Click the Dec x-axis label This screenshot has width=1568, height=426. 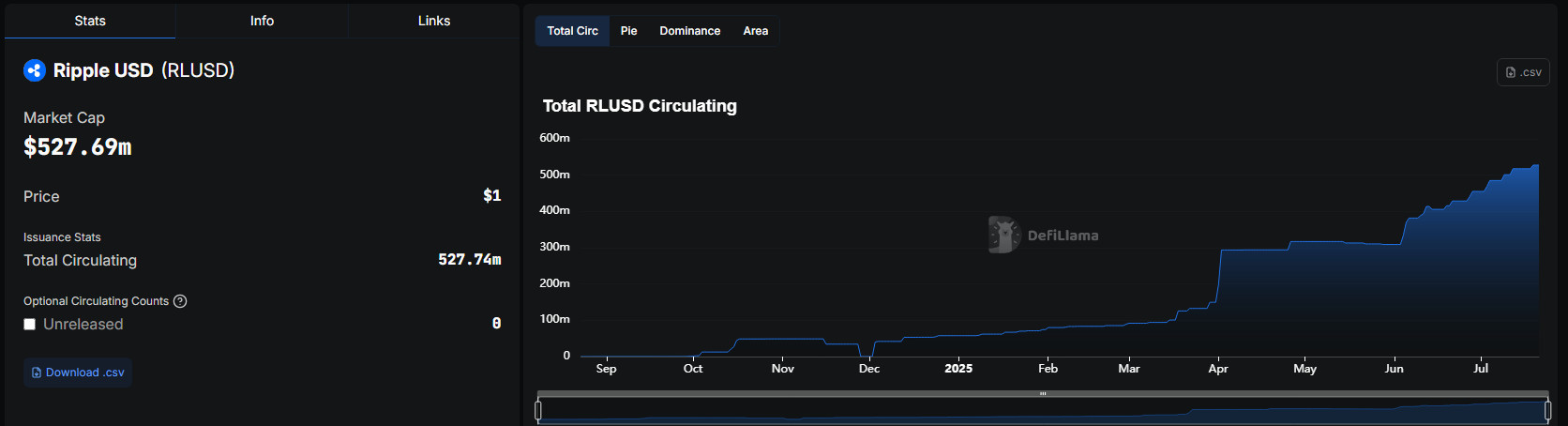pyautogui.click(x=869, y=369)
